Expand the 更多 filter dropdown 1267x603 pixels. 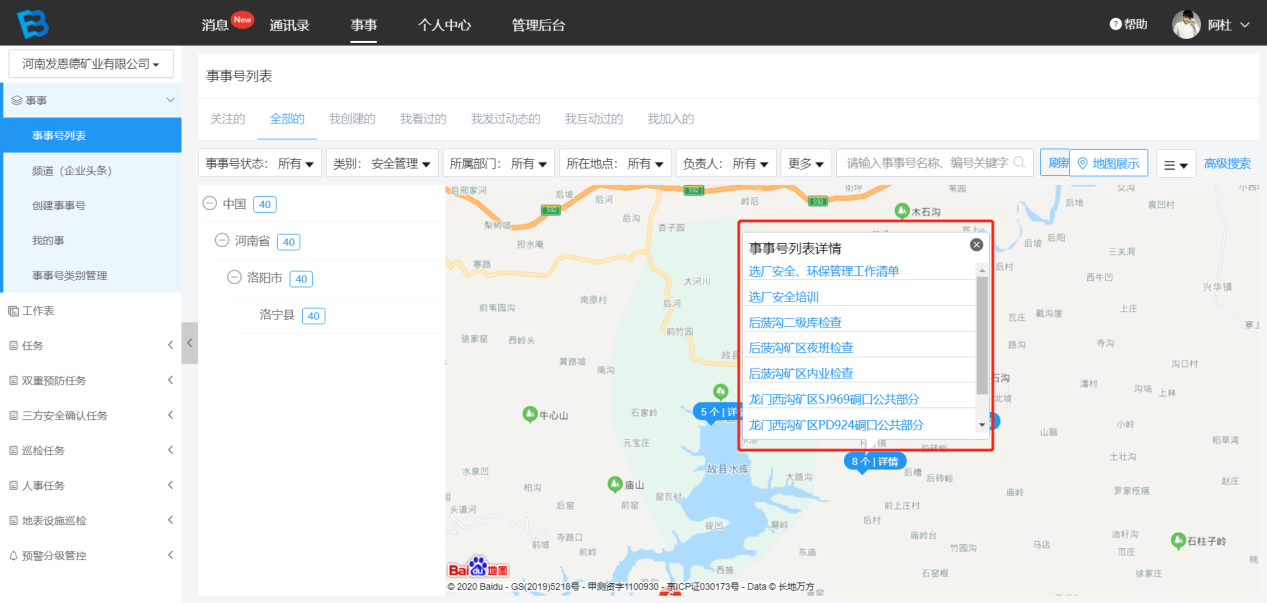806,163
